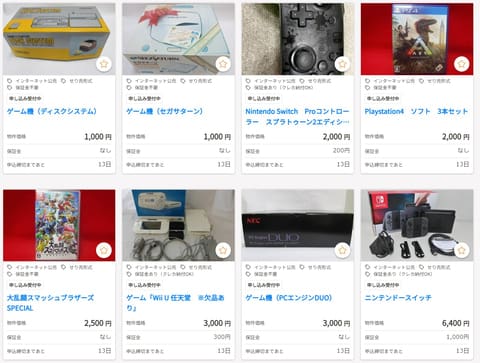Open the ニンテンドースイッチ listing link
The image size is (480, 363).
[398, 298]
